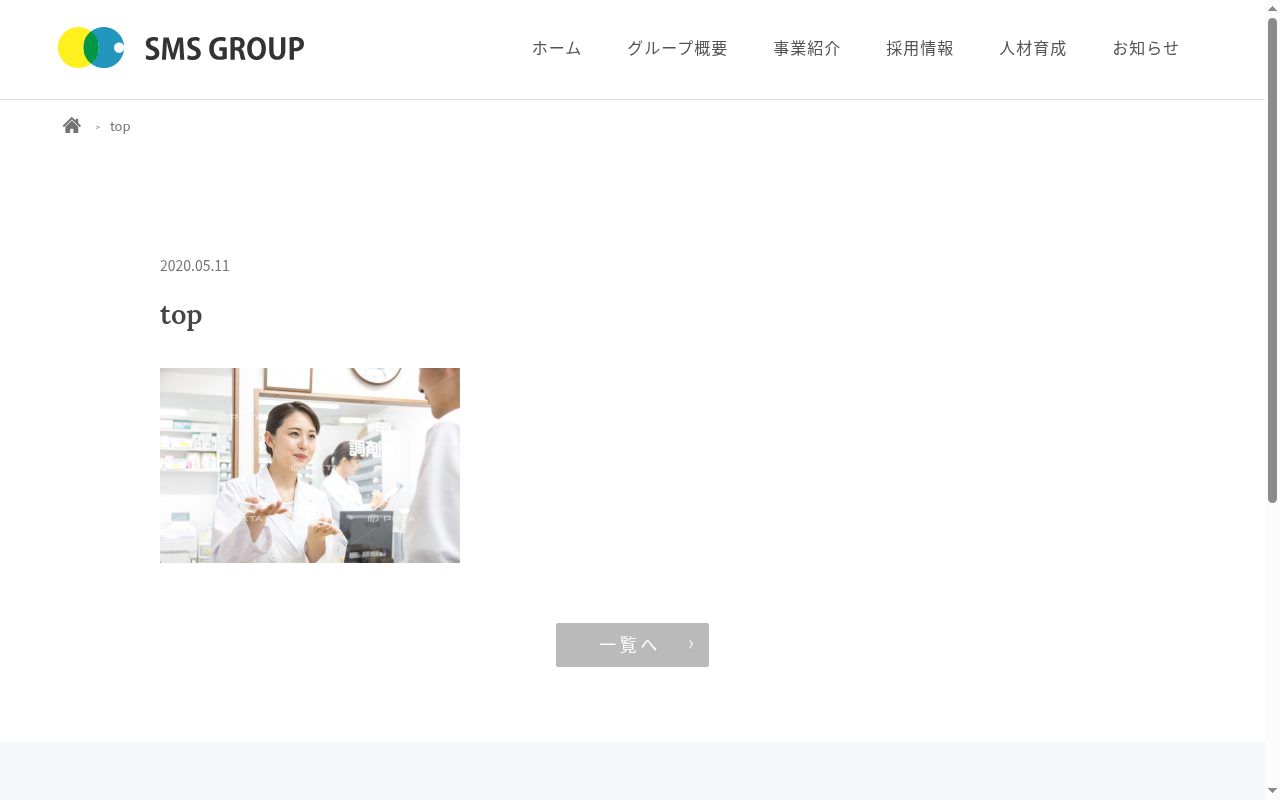Click the date 2020.05.11

click(x=195, y=265)
